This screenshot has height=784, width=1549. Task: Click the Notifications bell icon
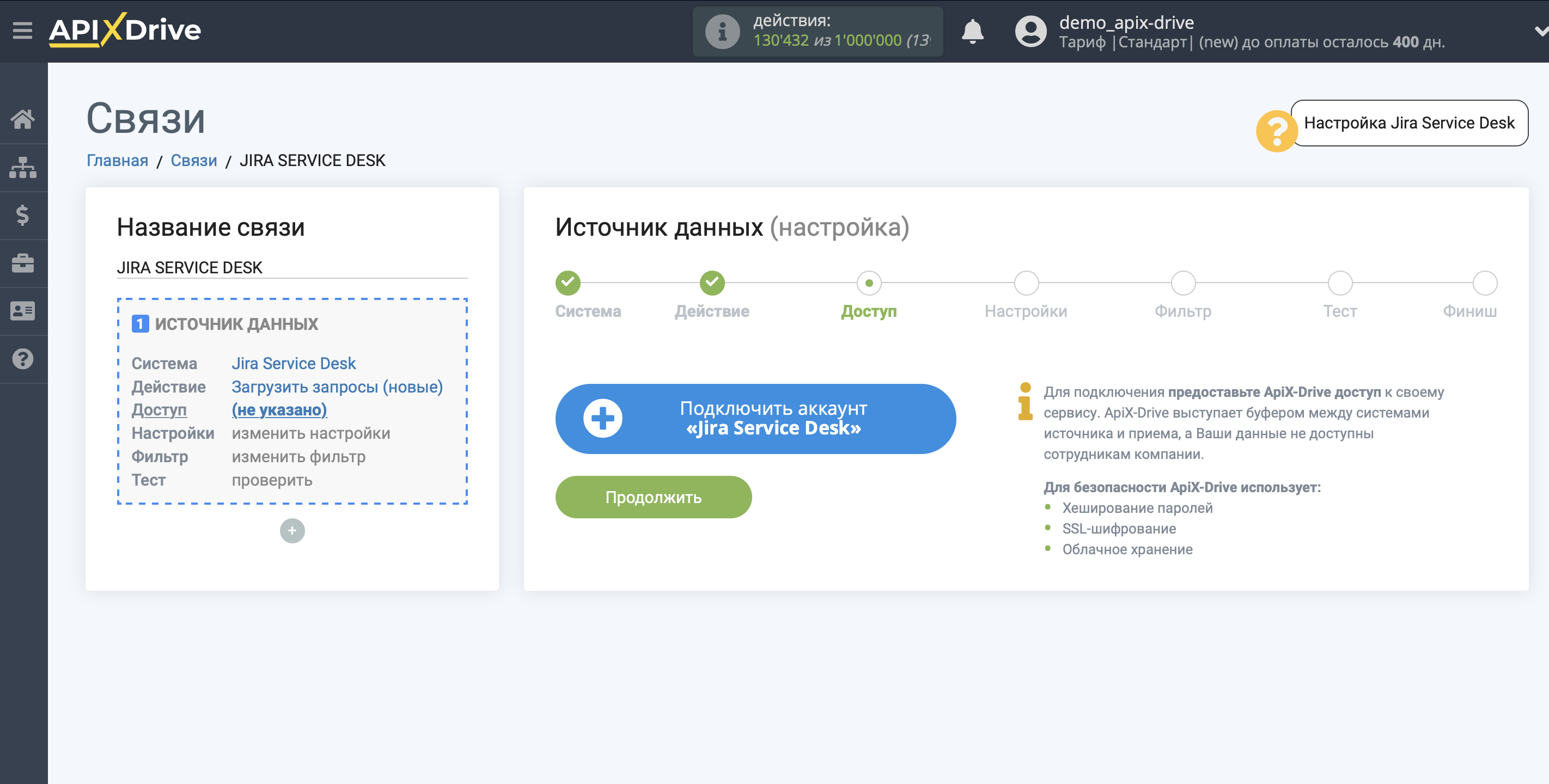tap(975, 29)
